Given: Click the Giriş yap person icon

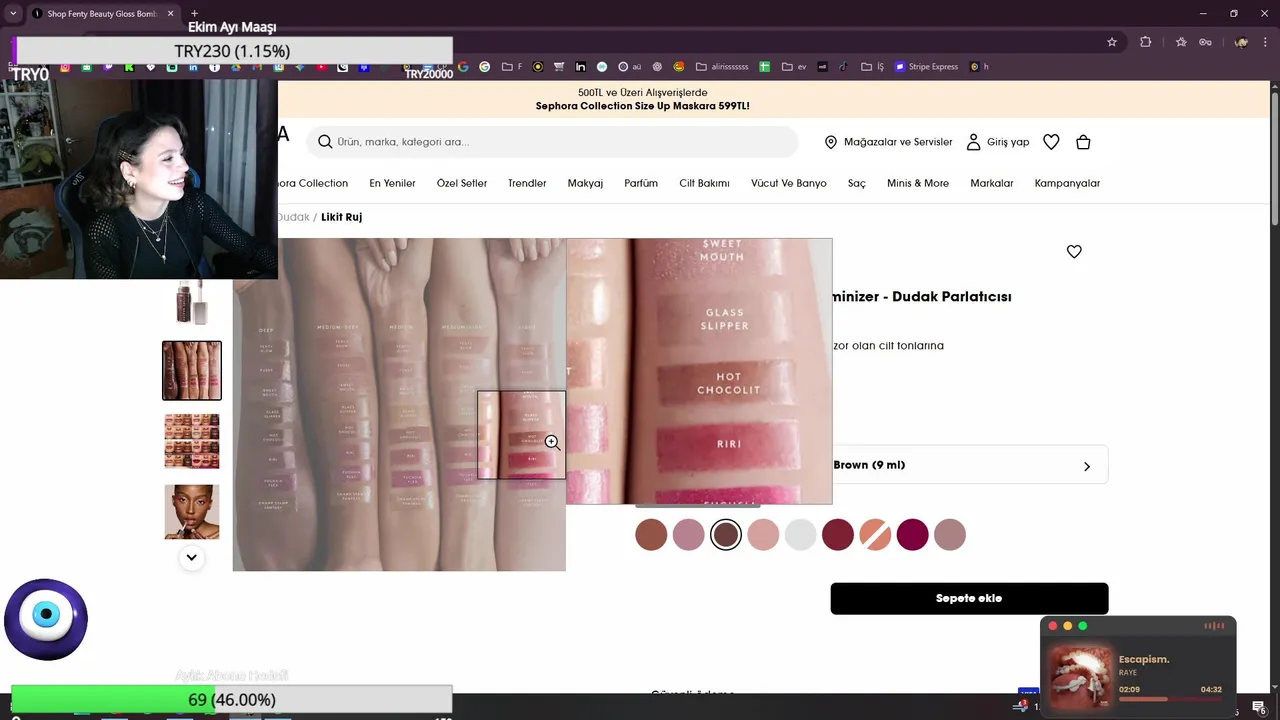Looking at the screenshot, I should click(x=973, y=142).
